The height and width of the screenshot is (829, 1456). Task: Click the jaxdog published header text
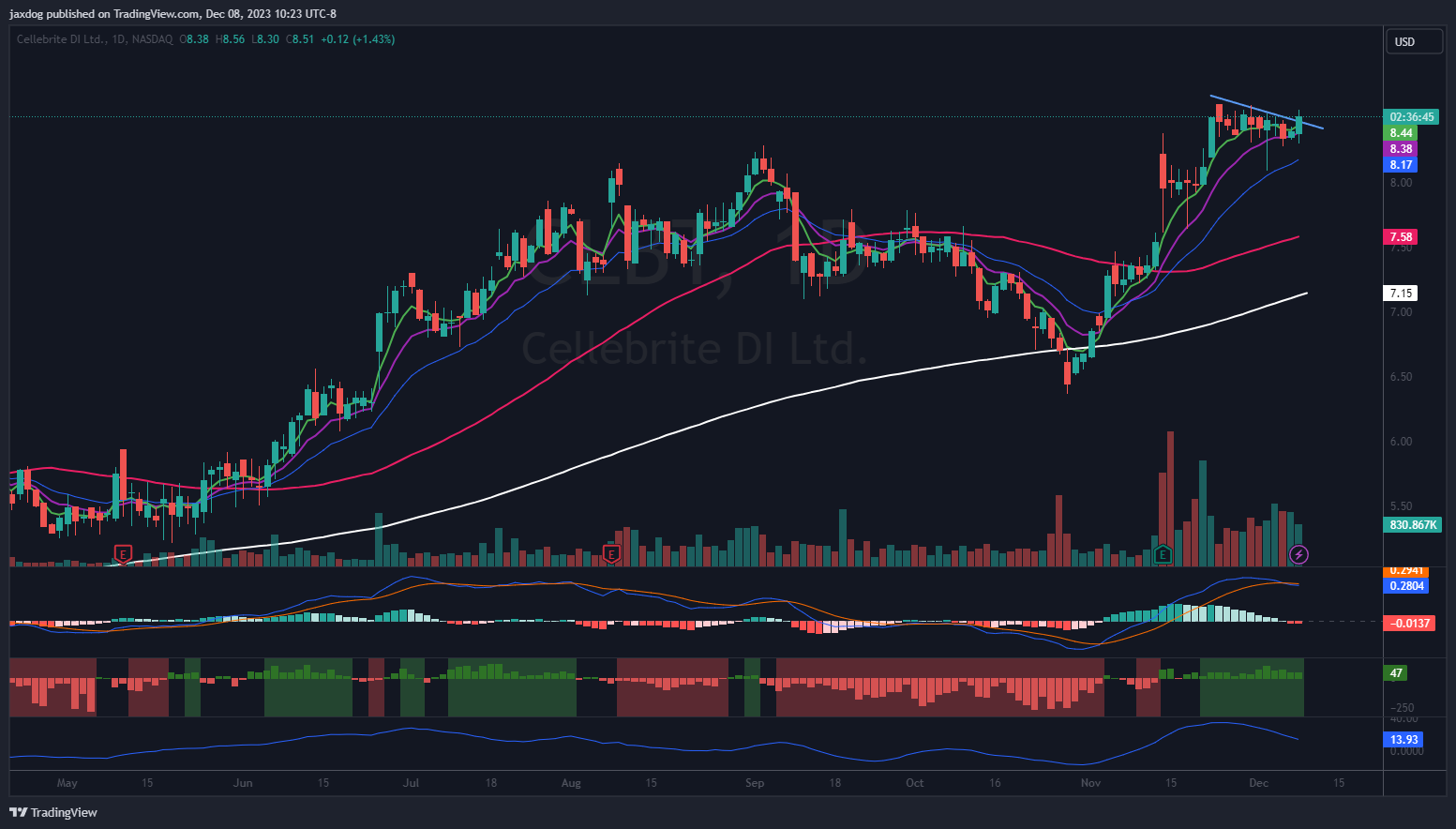[x=173, y=14]
